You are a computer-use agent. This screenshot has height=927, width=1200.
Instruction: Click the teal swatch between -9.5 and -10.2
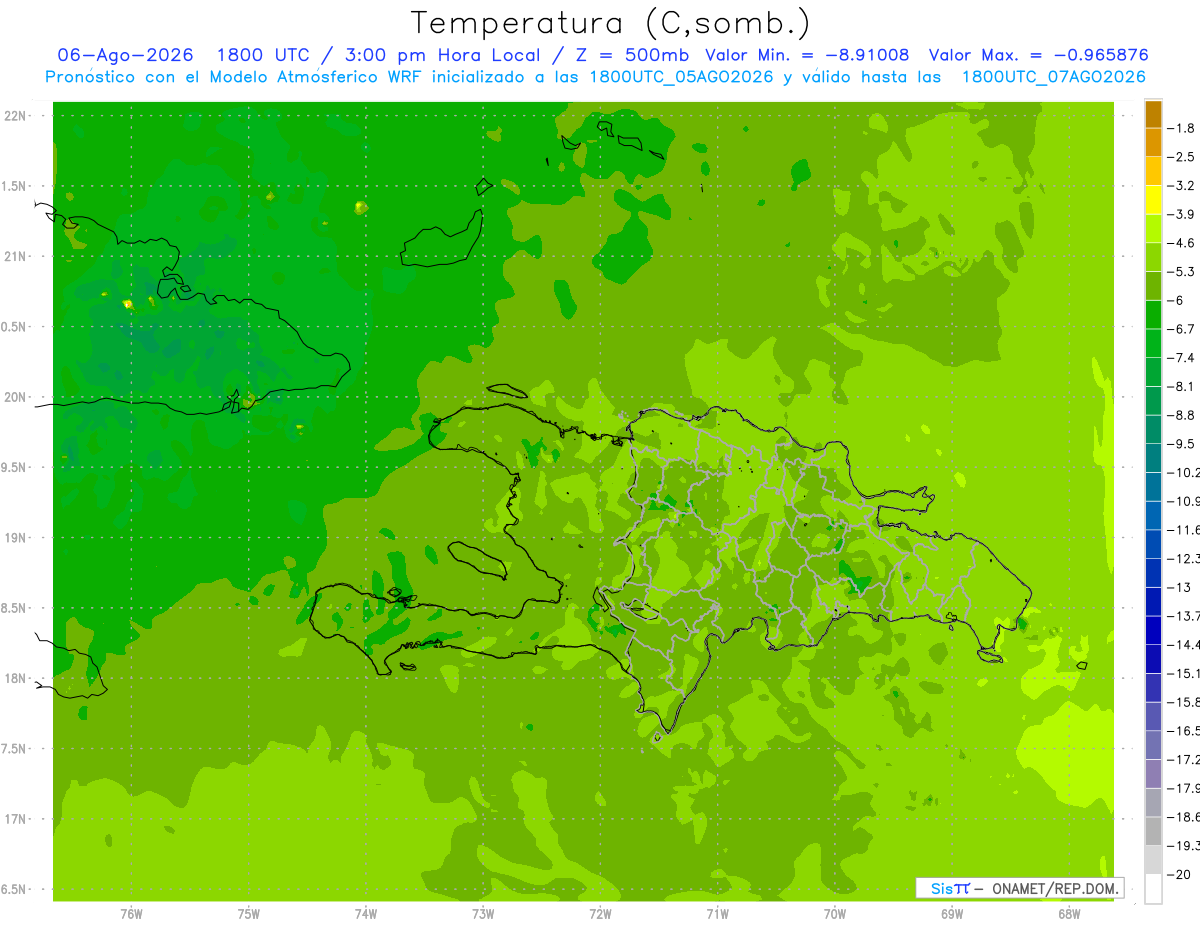click(1153, 458)
